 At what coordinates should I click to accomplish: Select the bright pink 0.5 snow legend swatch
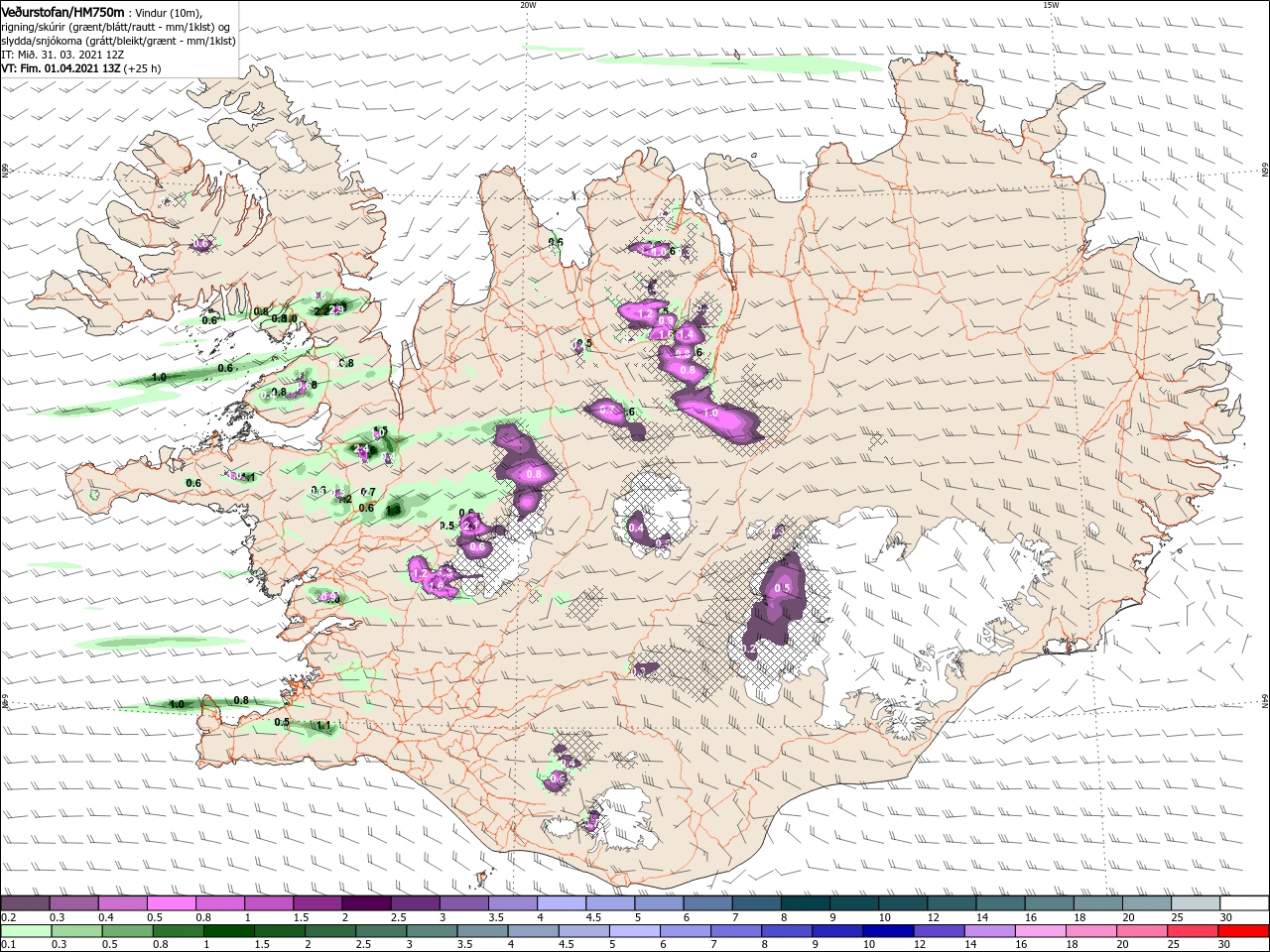pos(172,903)
